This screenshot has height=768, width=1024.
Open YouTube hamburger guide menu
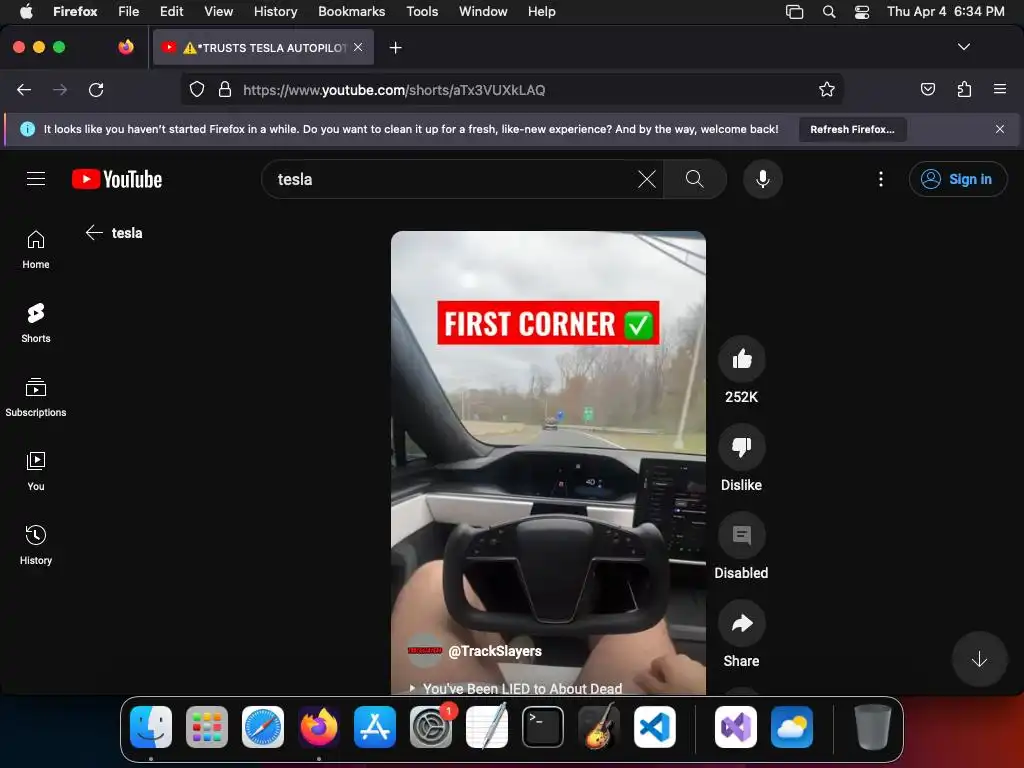(x=36, y=178)
